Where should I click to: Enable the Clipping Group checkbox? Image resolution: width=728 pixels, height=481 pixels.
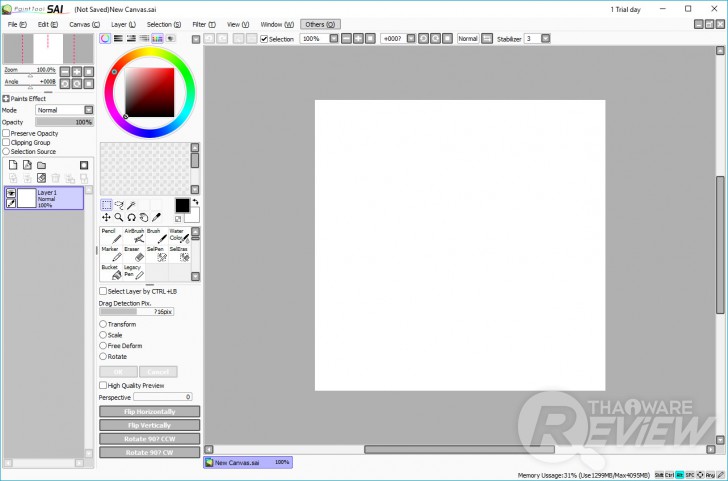coord(6,142)
